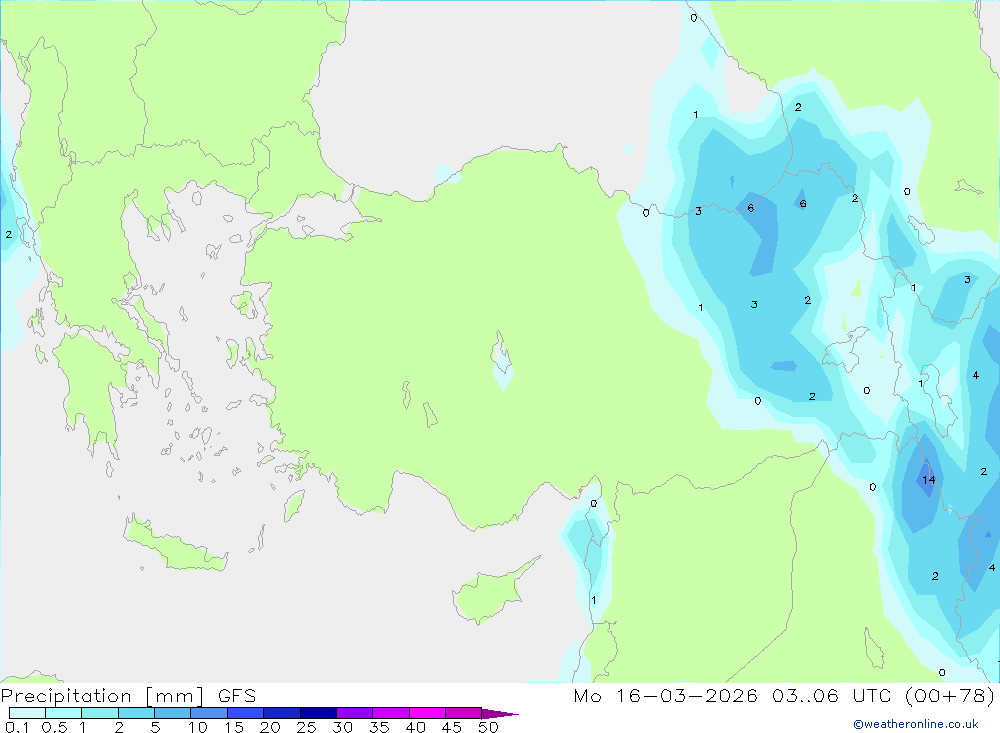This screenshot has width=1000, height=733.
Task: Click the '15' legend scale label
Action: pyautogui.click(x=234, y=727)
